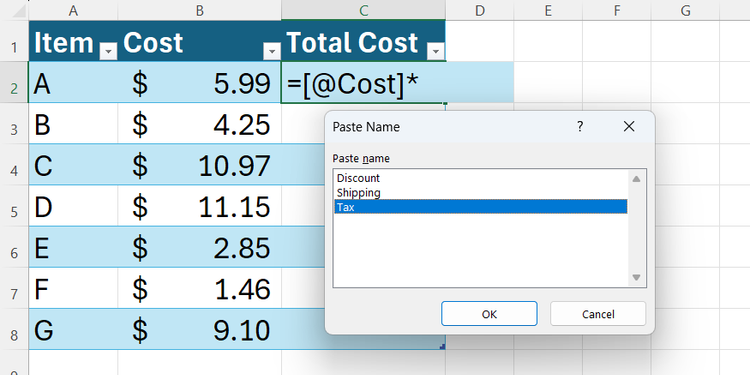Select column A header
750x375 pixels.
point(73,11)
